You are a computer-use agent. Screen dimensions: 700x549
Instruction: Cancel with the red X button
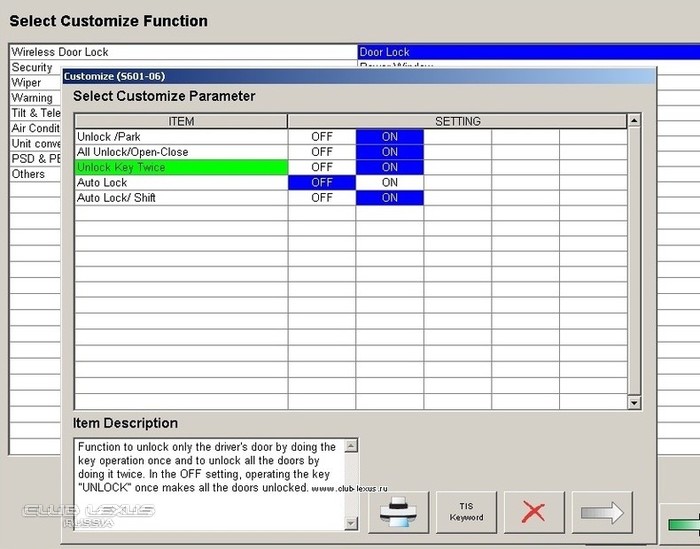pyautogui.click(x=534, y=512)
